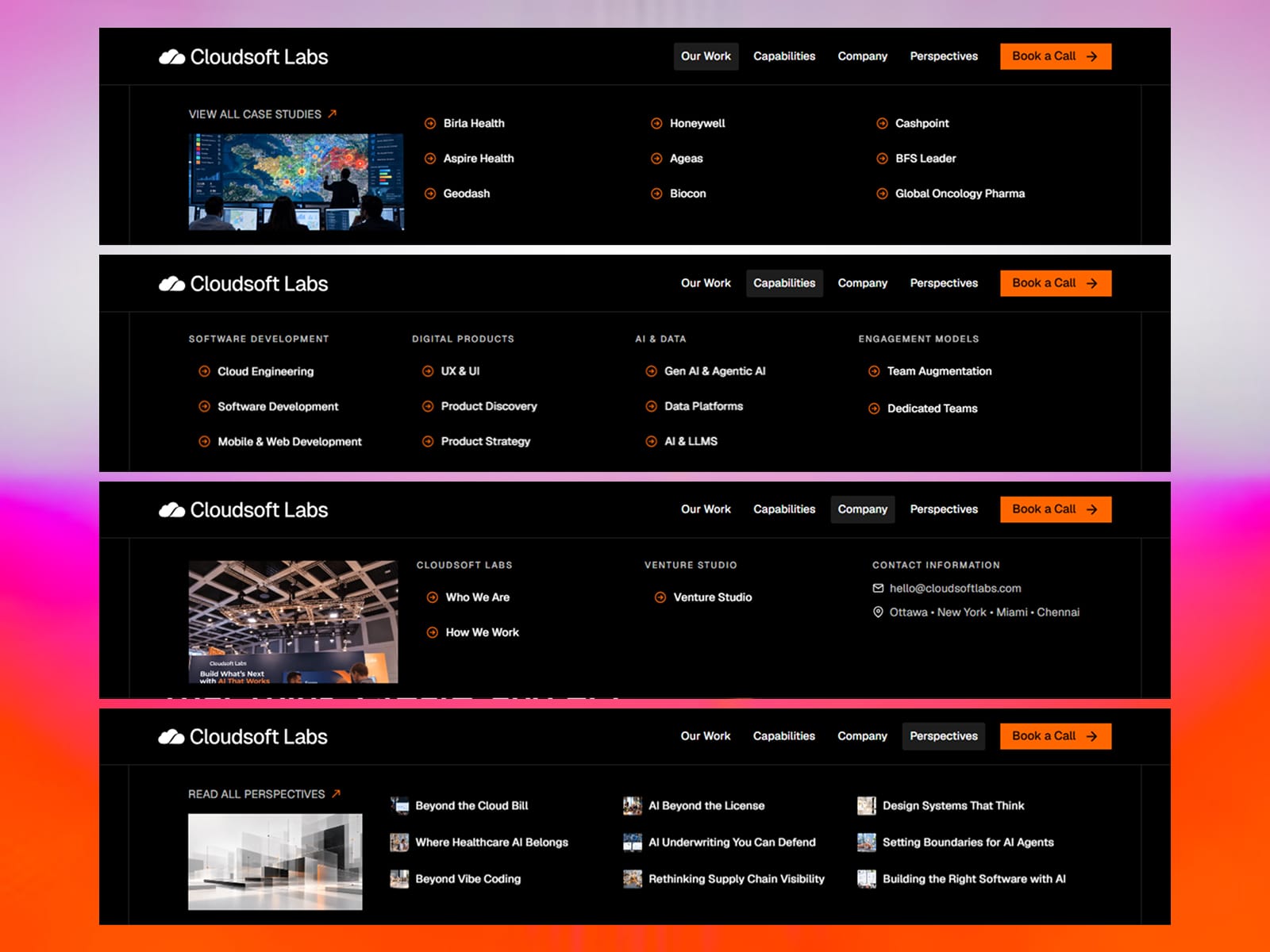The width and height of the screenshot is (1270, 952).
Task: Open the Product Strategy link
Action: tap(485, 441)
